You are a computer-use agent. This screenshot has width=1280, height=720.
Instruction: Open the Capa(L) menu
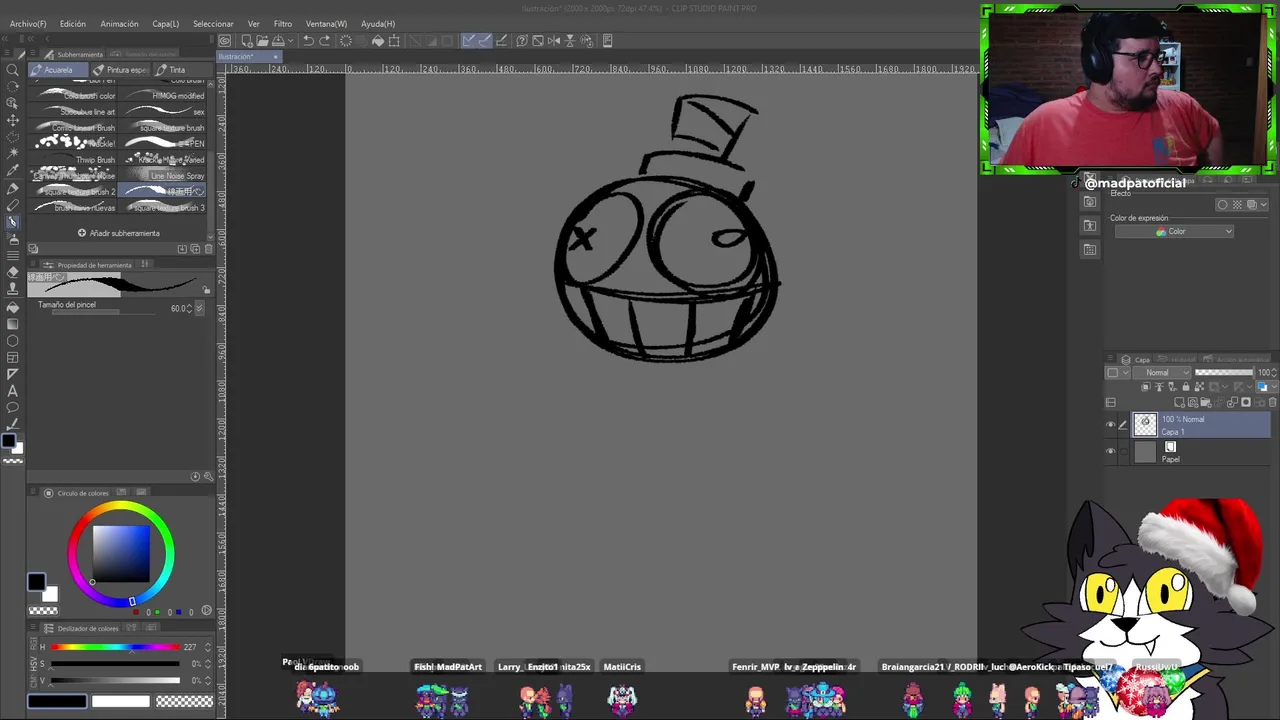[x=166, y=24]
